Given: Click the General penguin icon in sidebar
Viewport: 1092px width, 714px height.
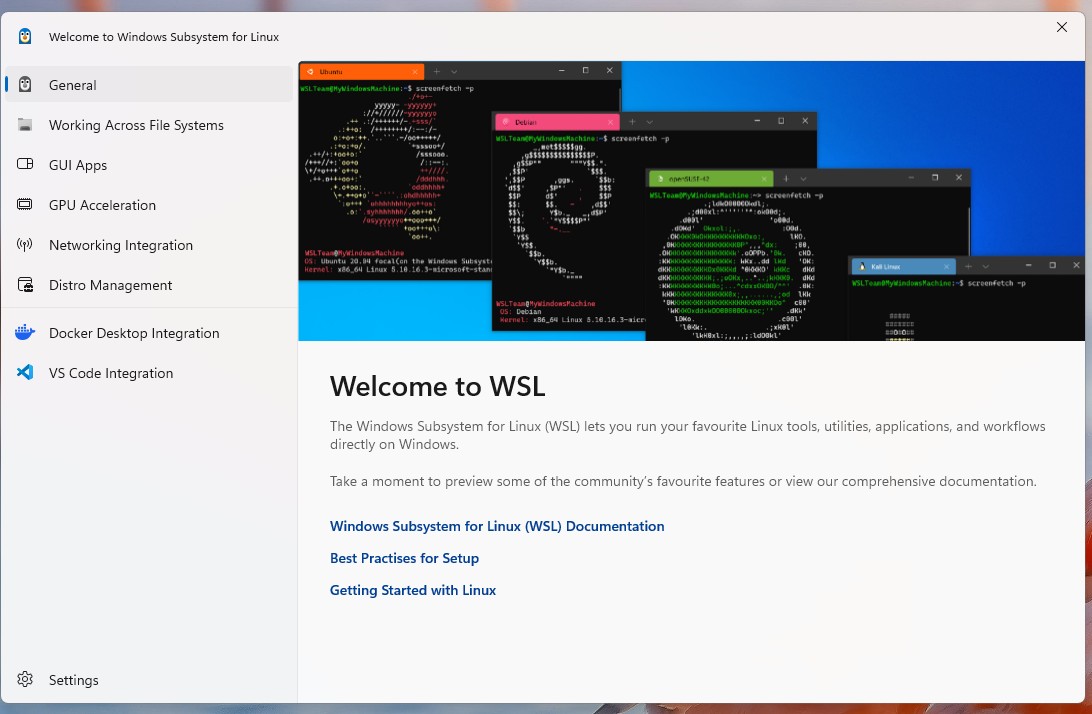Looking at the screenshot, I should point(26,85).
